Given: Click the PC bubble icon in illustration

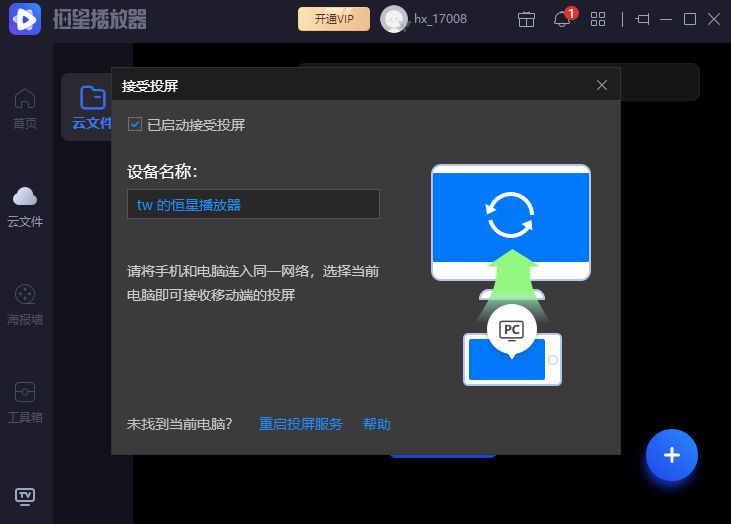Looking at the screenshot, I should tap(512, 330).
